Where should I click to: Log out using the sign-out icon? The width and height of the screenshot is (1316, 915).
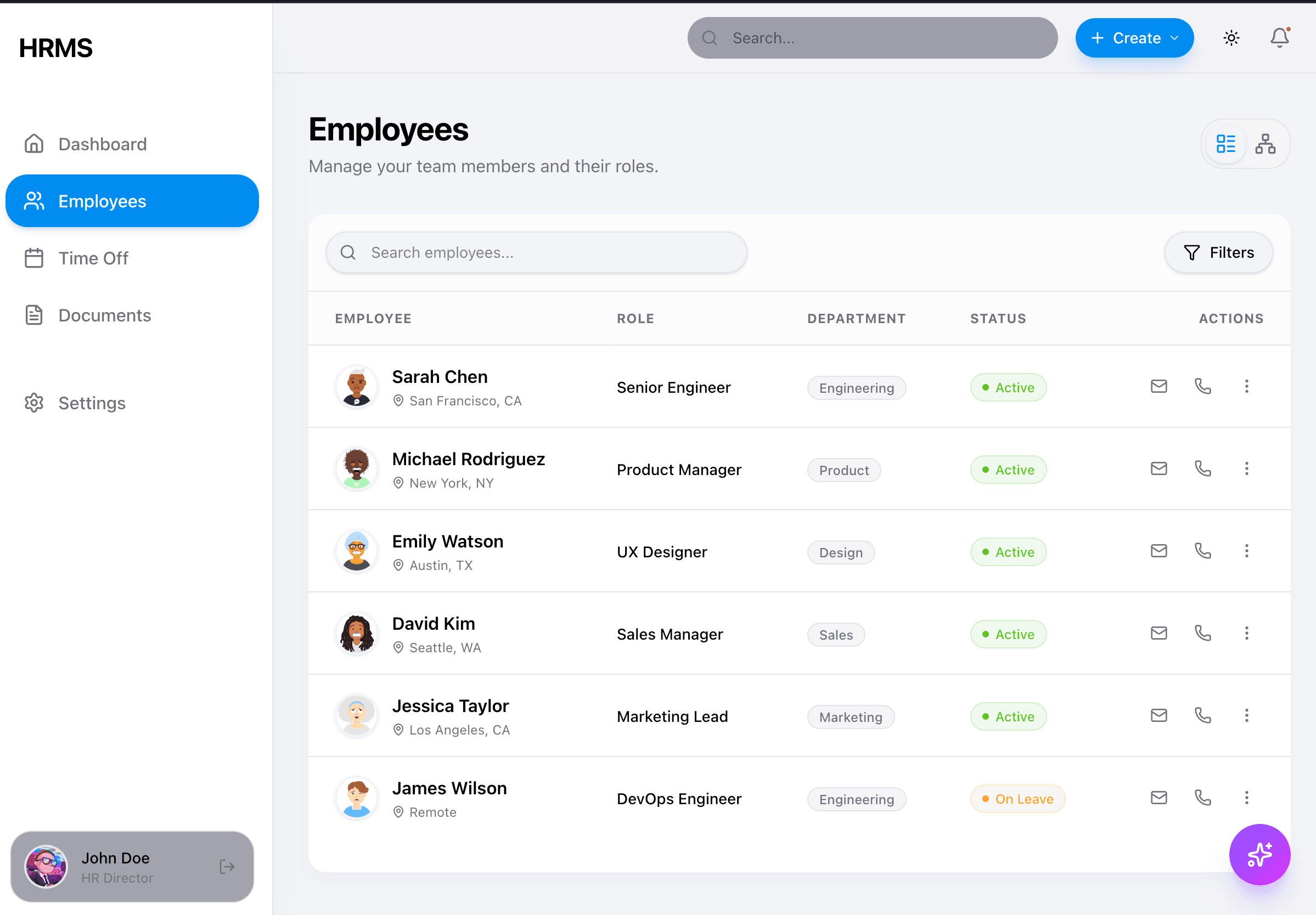227,866
